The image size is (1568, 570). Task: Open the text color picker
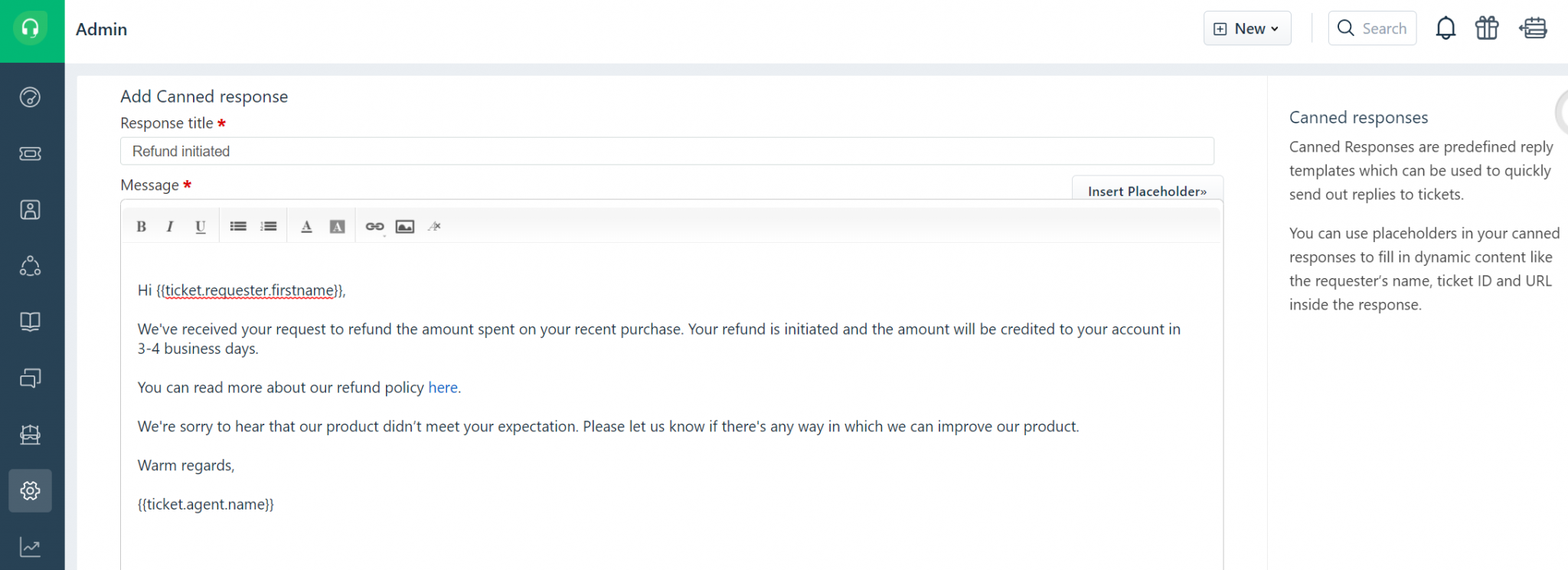(306, 226)
